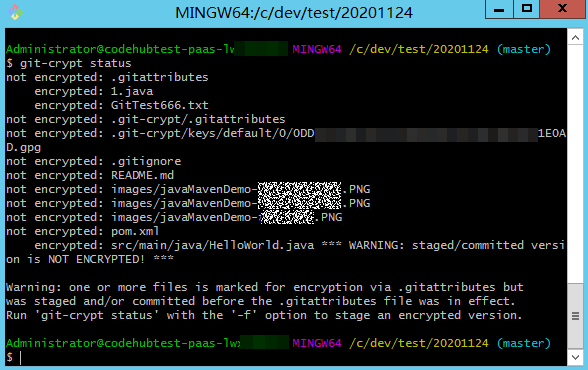Viewport: 588px width, 370px height.
Task: Click the empty scrollbar track above thumb
Action: pyautogui.click(x=575, y=164)
